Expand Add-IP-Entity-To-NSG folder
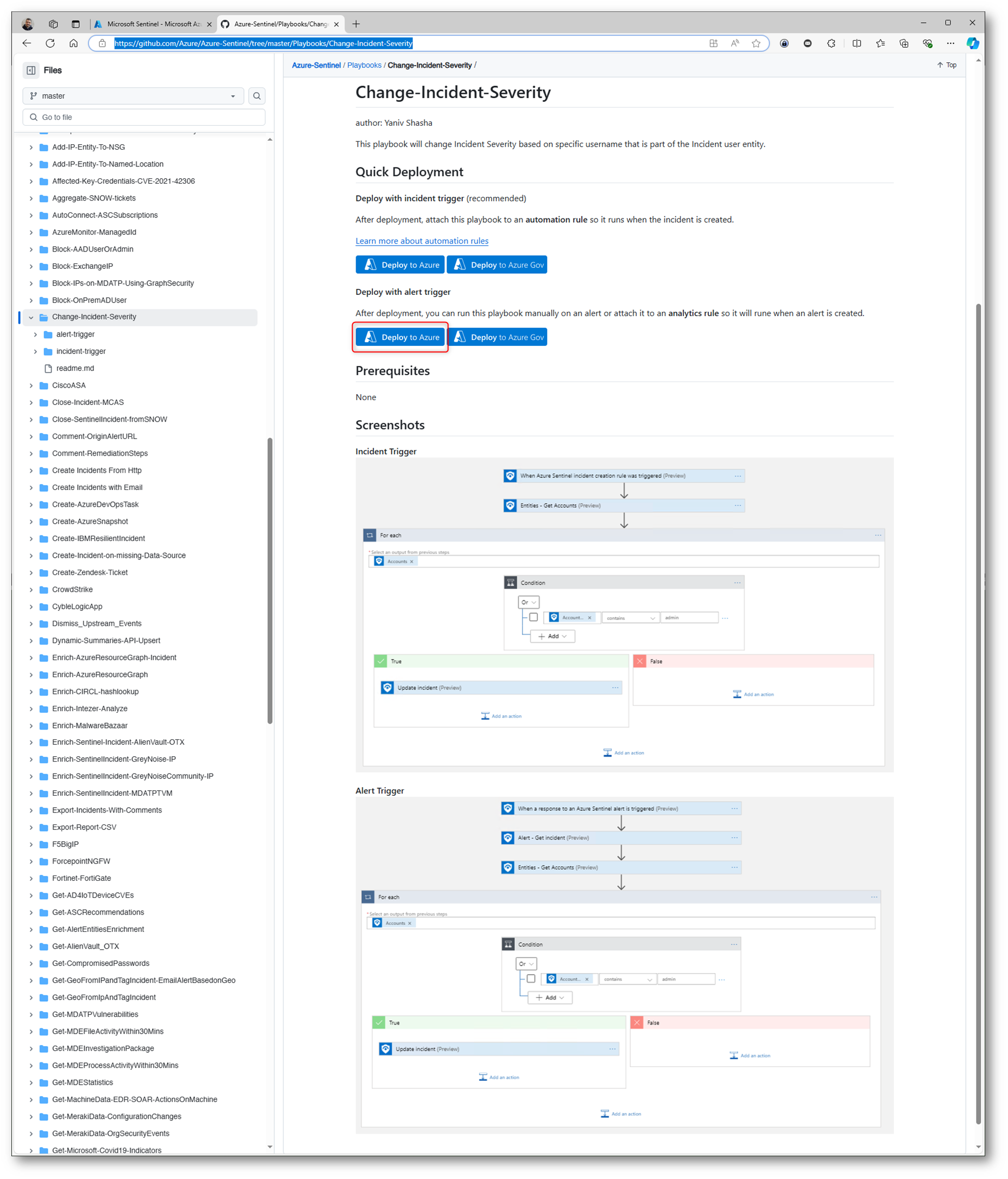Screen dimensions: 1008x1179 click(x=31, y=147)
